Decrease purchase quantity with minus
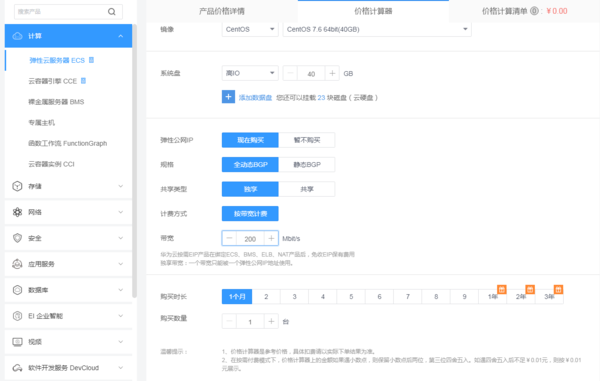600x381 pixels. click(x=229, y=321)
